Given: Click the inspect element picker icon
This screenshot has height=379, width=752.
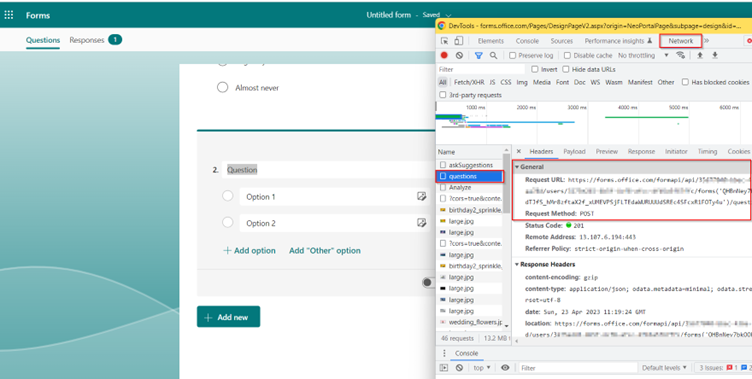Looking at the screenshot, I should 445,41.
